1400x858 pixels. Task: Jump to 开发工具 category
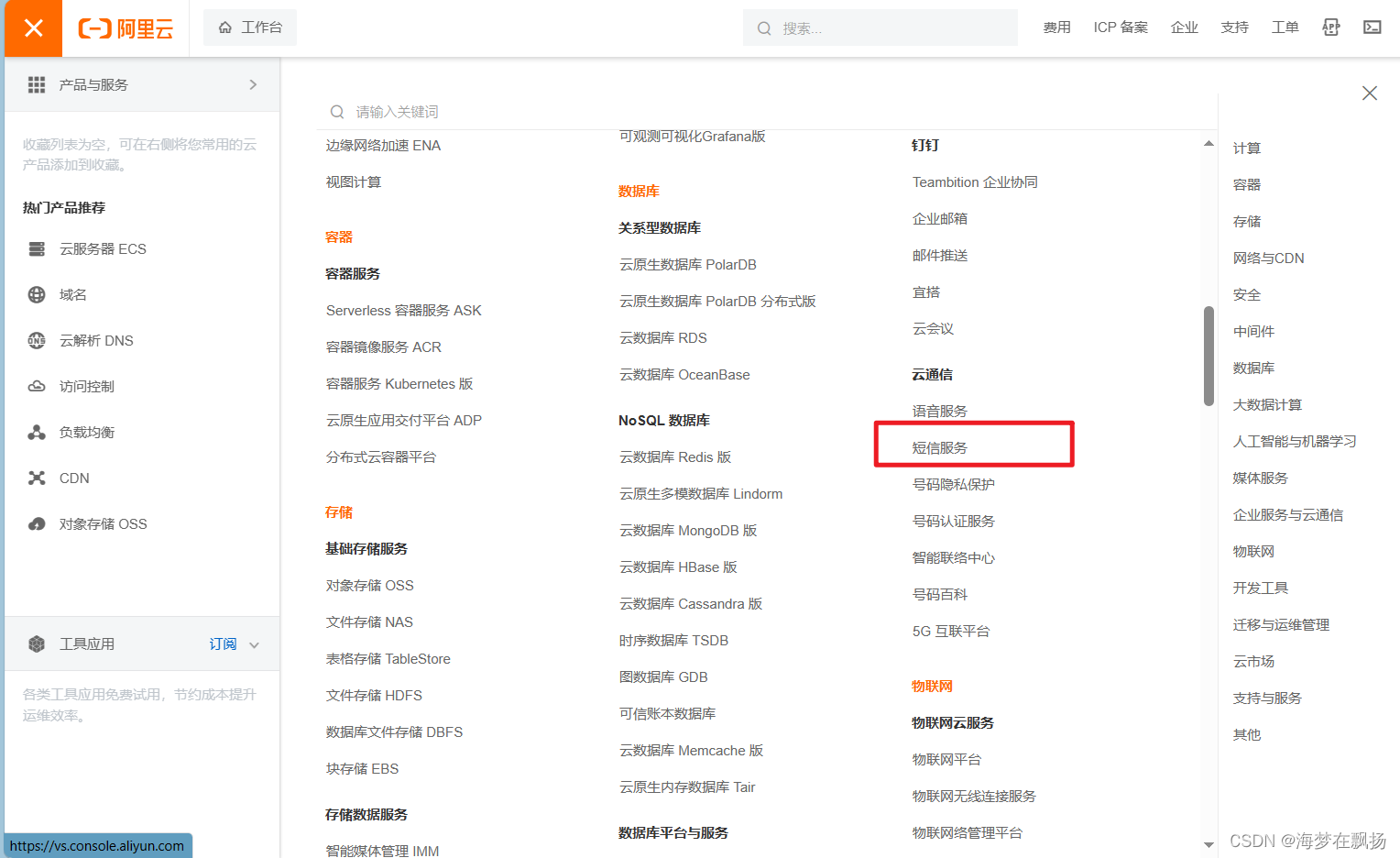coord(1261,588)
